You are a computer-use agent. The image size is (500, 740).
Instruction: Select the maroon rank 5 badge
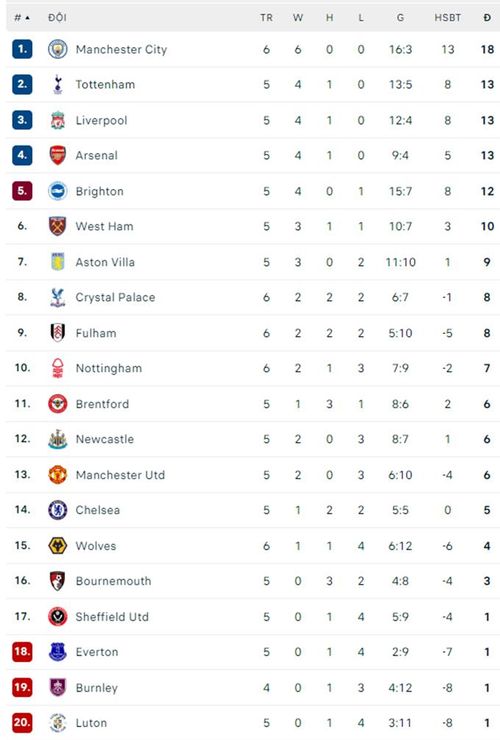click(22, 191)
